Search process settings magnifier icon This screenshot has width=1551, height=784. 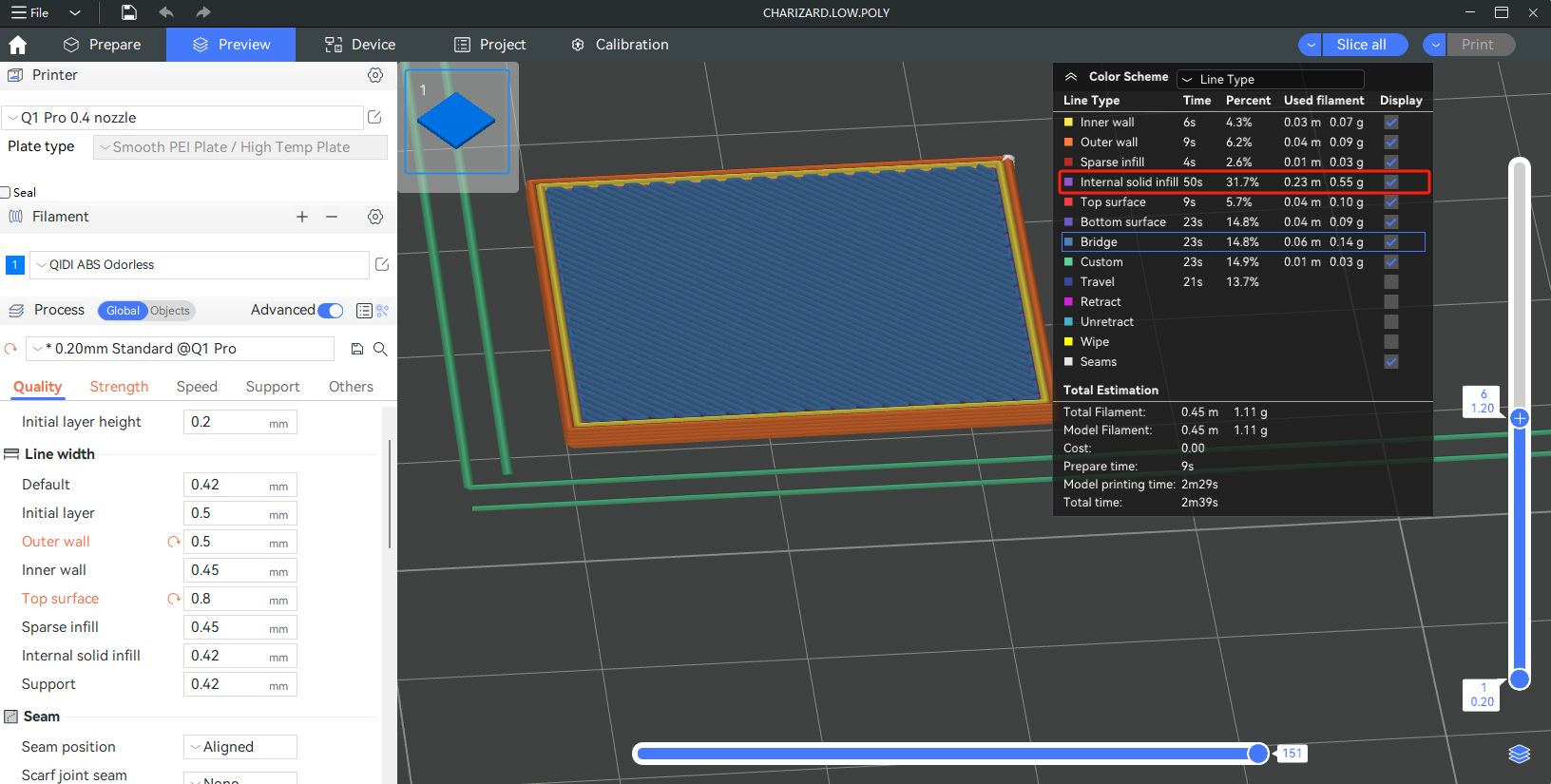pos(380,349)
